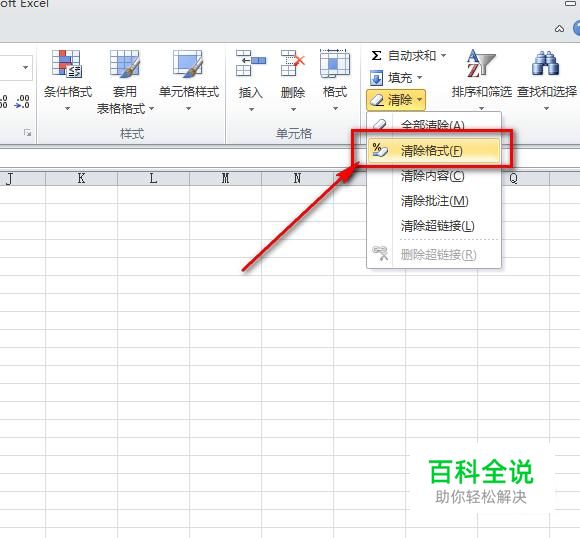
Task: Open the number format combo box arrow
Action: coord(25,68)
